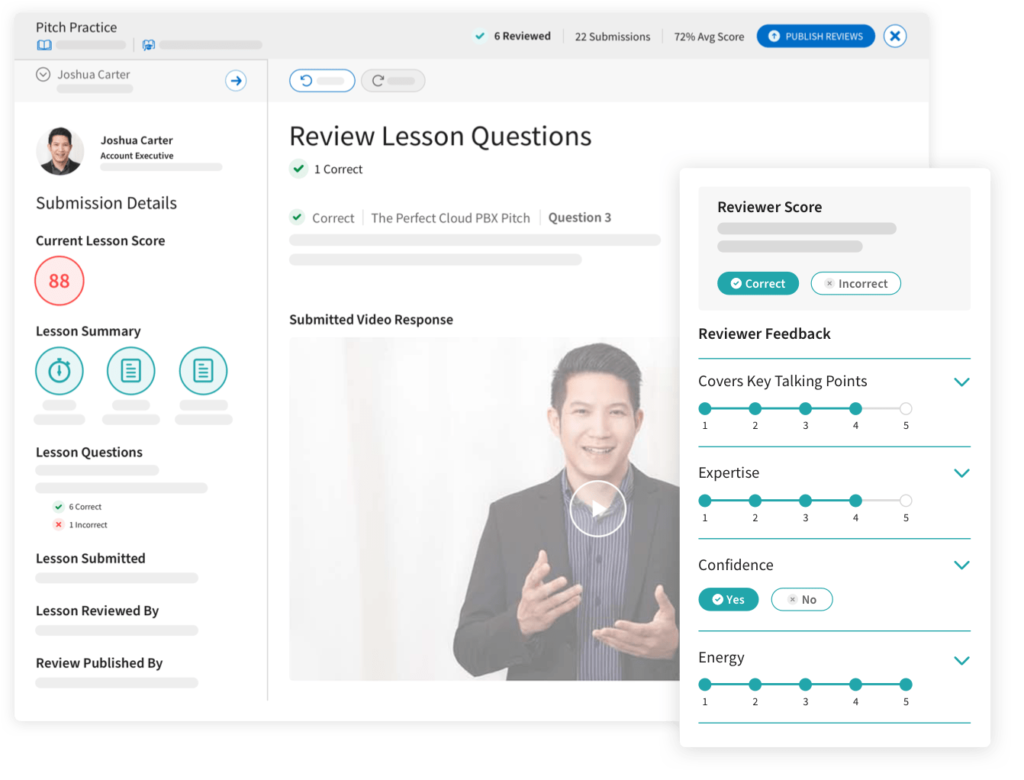Click the Reviewer Feedback heading
Image resolution: width=1024 pixels, height=780 pixels.
(x=764, y=334)
